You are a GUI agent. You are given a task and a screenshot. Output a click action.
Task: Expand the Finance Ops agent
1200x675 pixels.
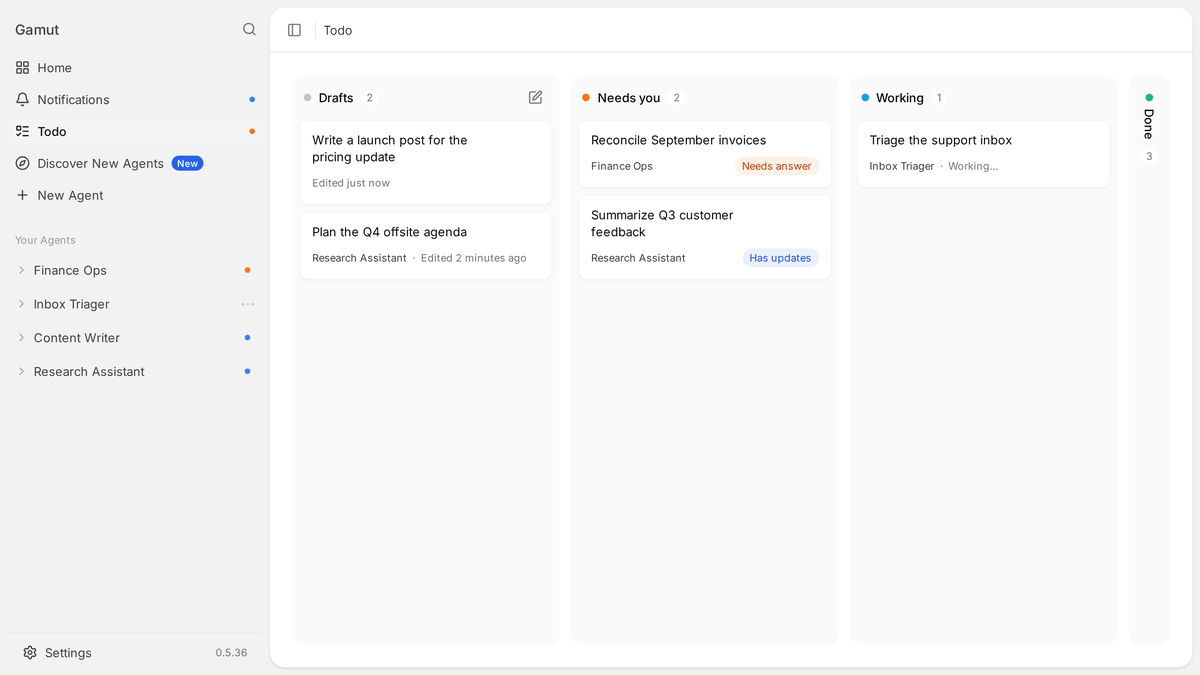21,270
